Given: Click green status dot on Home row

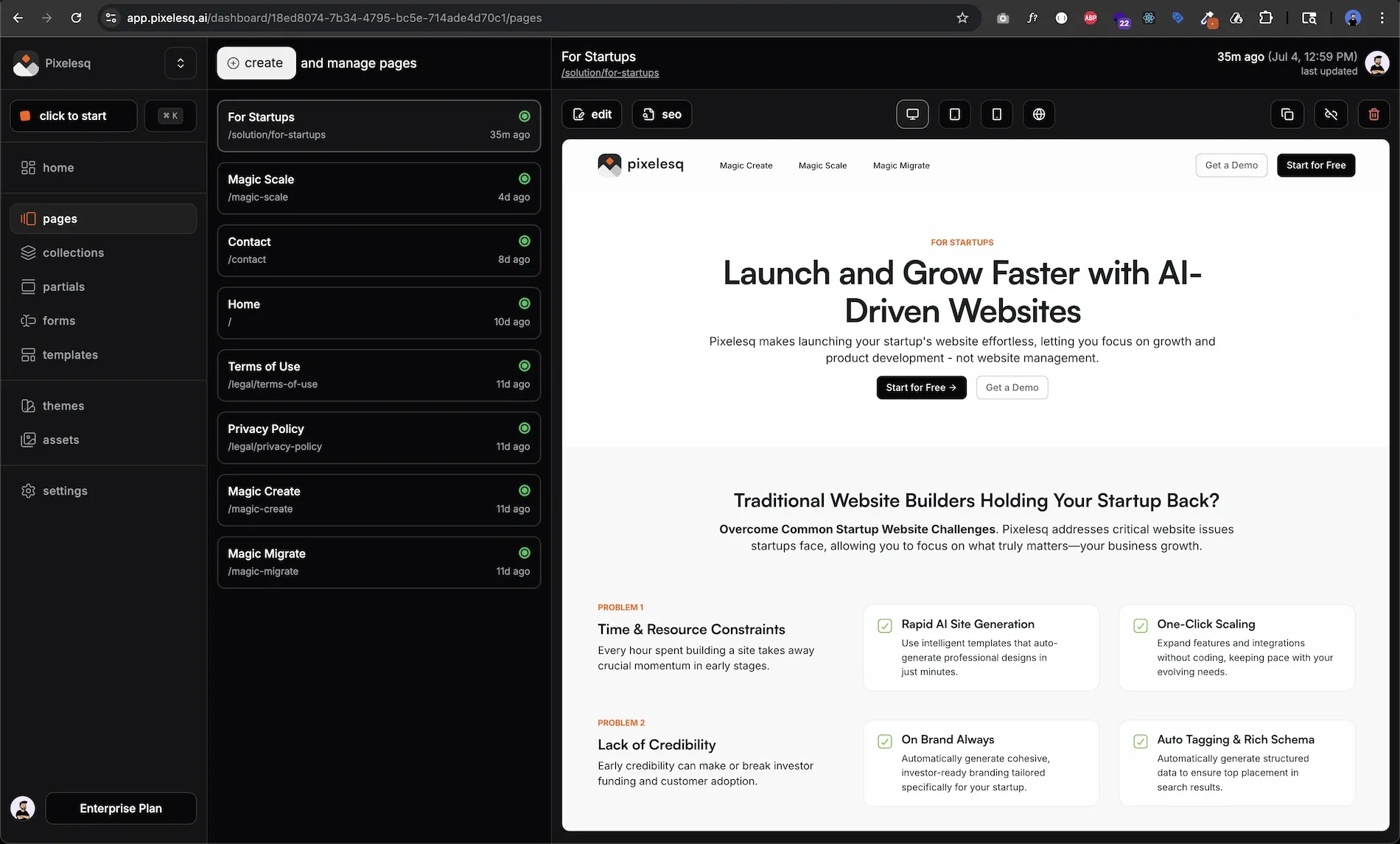Looking at the screenshot, I should pos(524,303).
